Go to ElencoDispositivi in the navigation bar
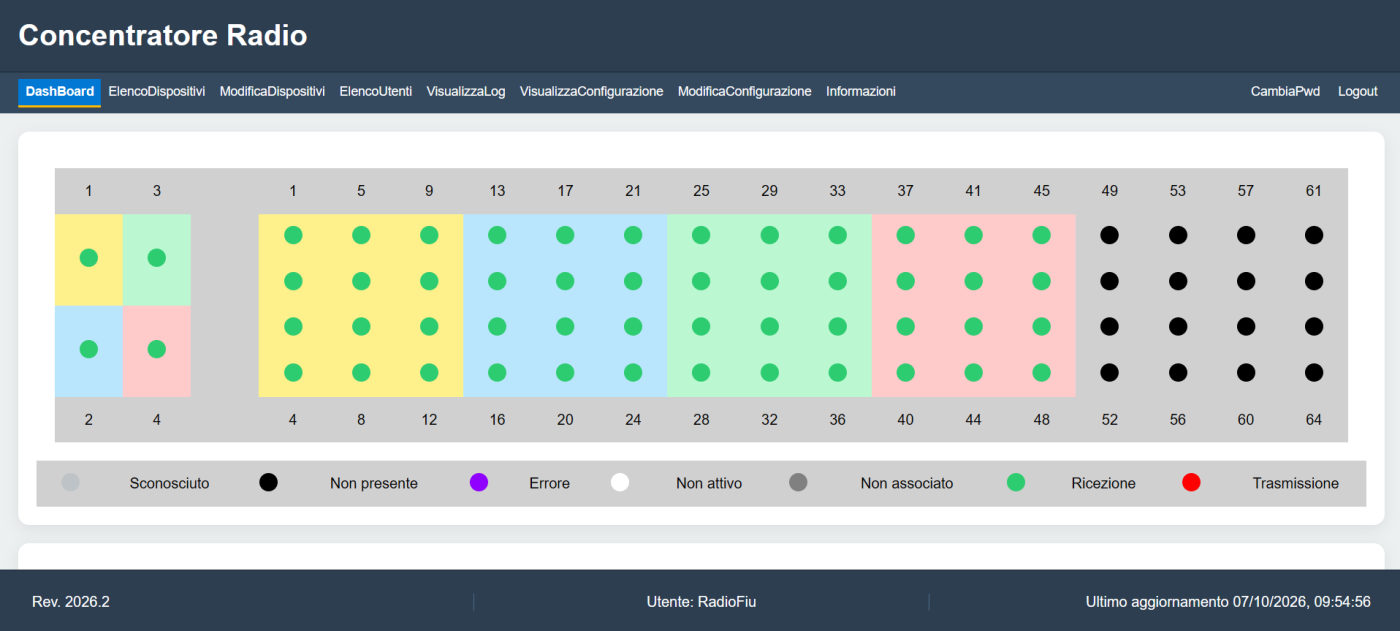Viewport: 1400px width, 631px height. click(x=157, y=92)
